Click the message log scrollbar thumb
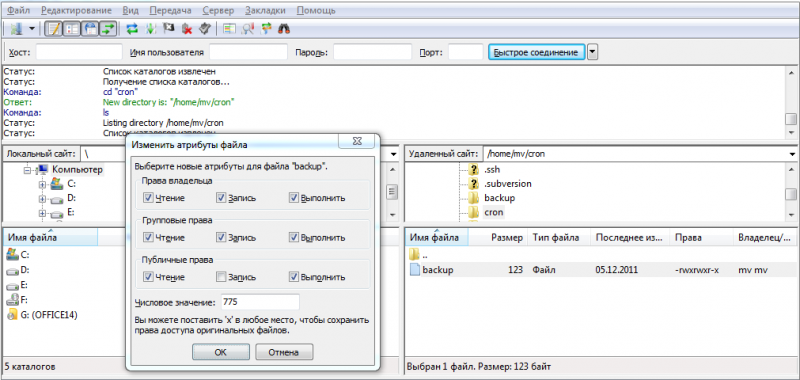 coord(791,119)
